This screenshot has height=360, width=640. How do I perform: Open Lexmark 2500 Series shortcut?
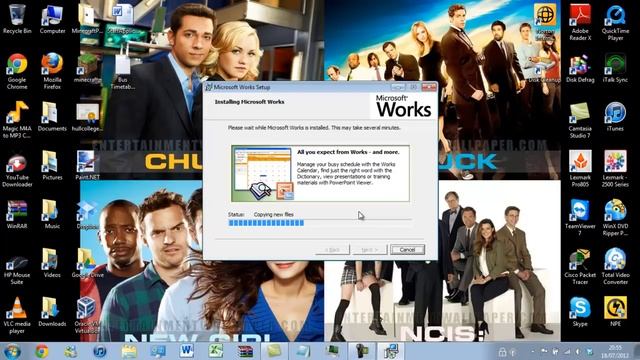(x=615, y=169)
